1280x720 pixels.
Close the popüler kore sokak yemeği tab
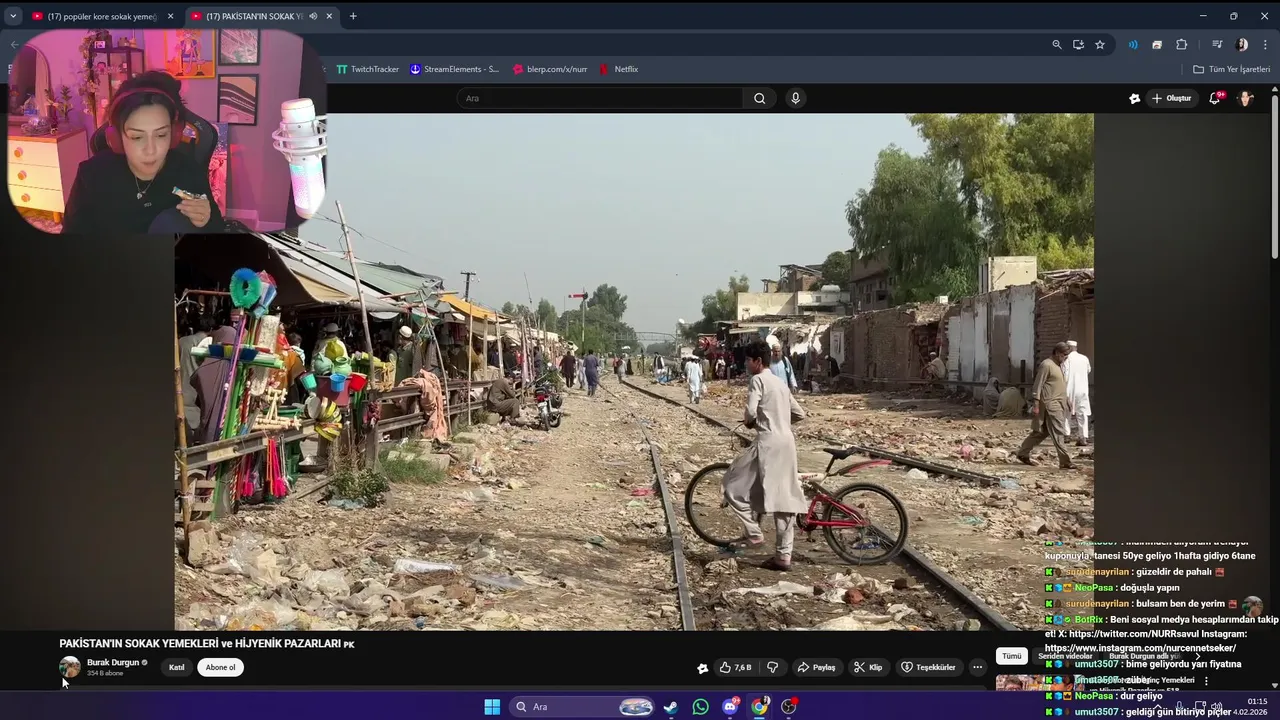pyautogui.click(x=170, y=16)
